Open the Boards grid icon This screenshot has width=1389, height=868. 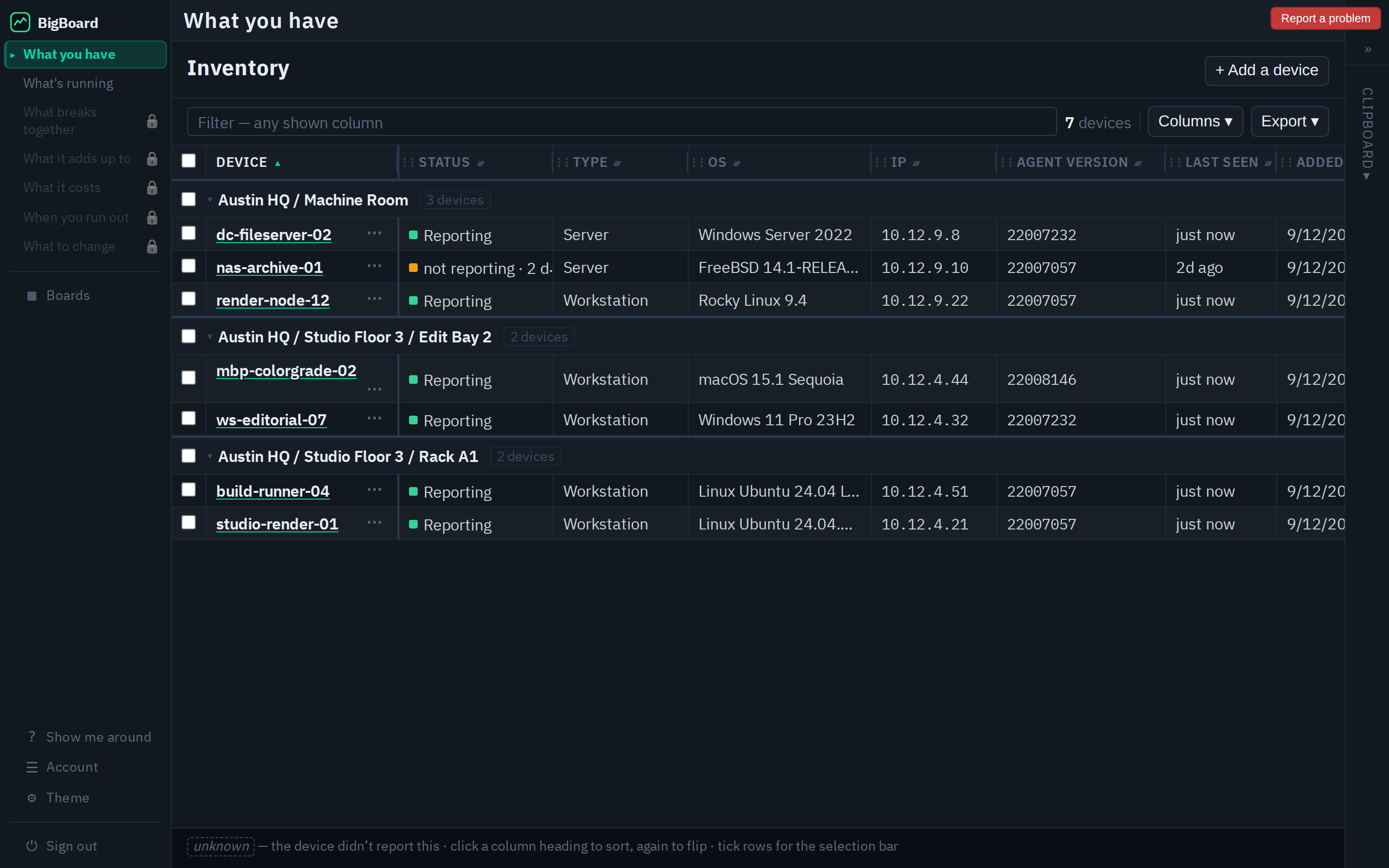click(x=32, y=296)
